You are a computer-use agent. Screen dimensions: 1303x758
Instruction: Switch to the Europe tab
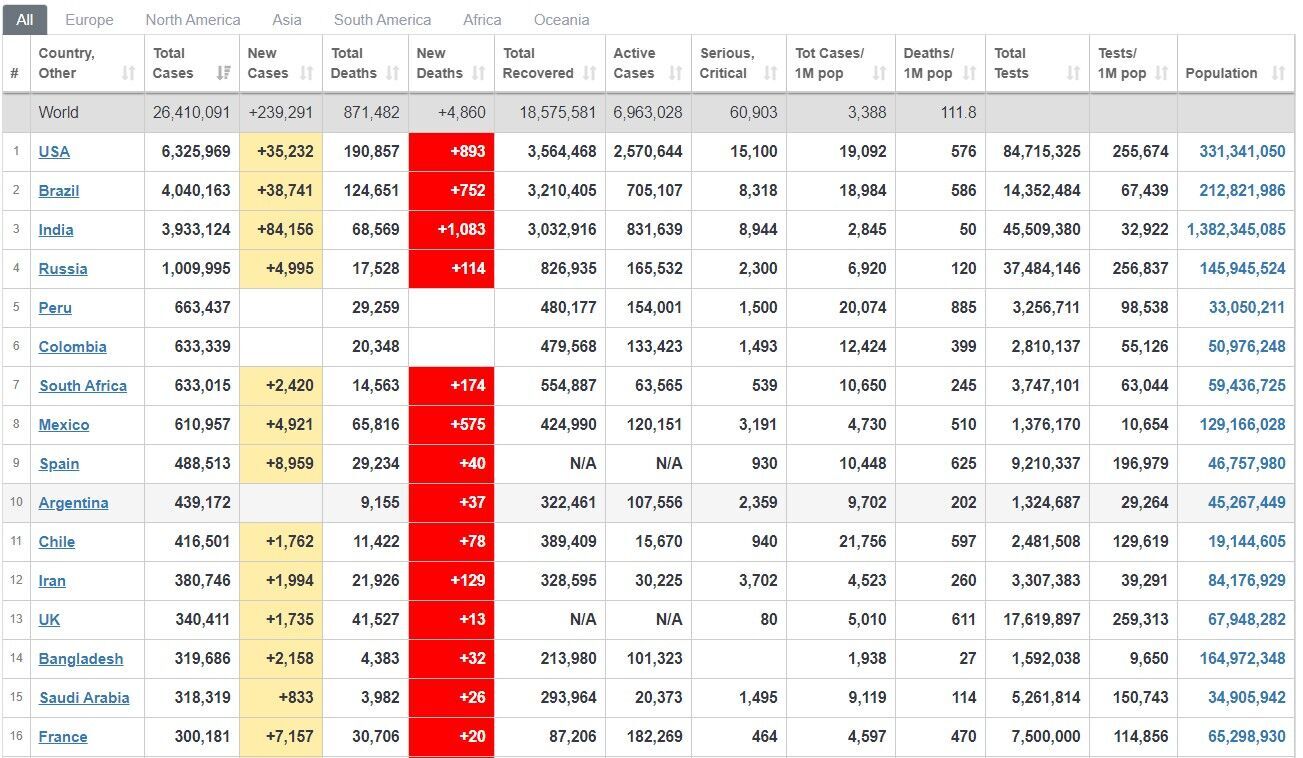[89, 20]
